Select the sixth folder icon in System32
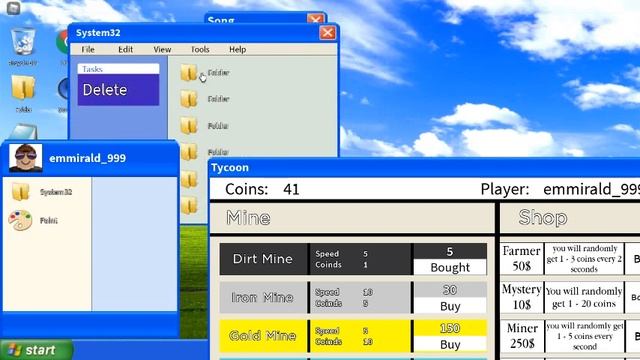The image size is (640, 360). 189,205
